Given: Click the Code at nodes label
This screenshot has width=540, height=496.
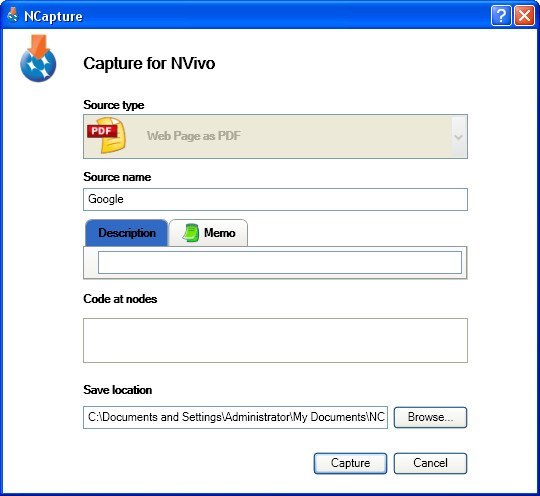Looking at the screenshot, I should pyautogui.click(x=120, y=299).
